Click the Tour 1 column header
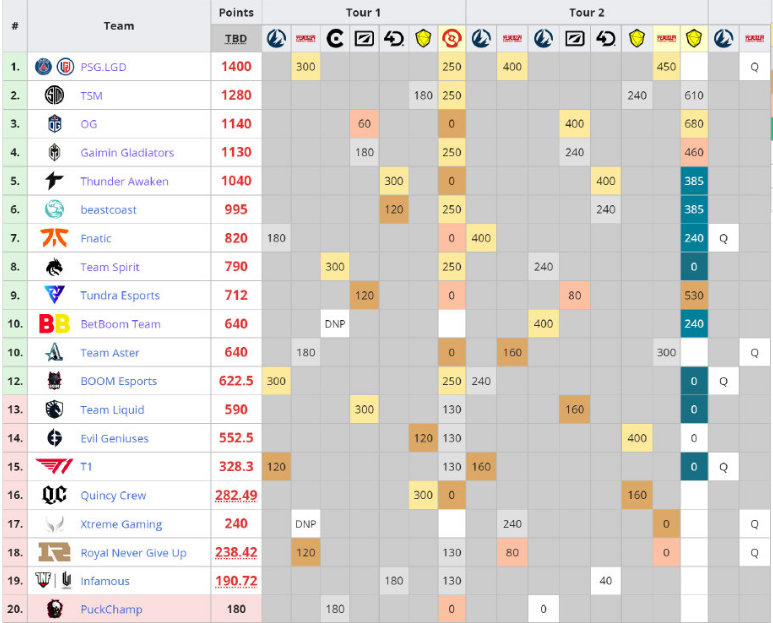 click(x=363, y=12)
